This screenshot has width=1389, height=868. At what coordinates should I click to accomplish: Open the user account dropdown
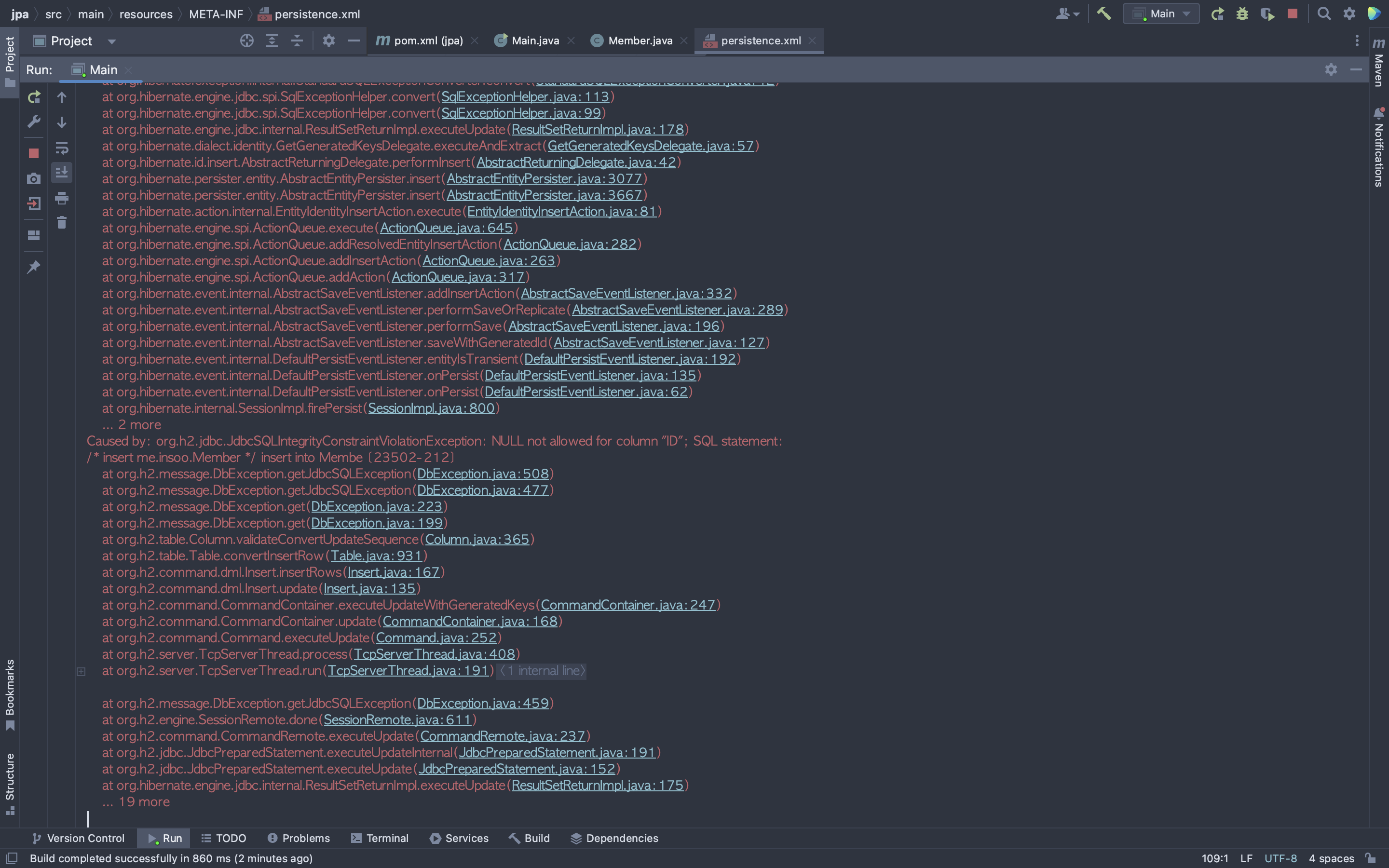[1068, 14]
